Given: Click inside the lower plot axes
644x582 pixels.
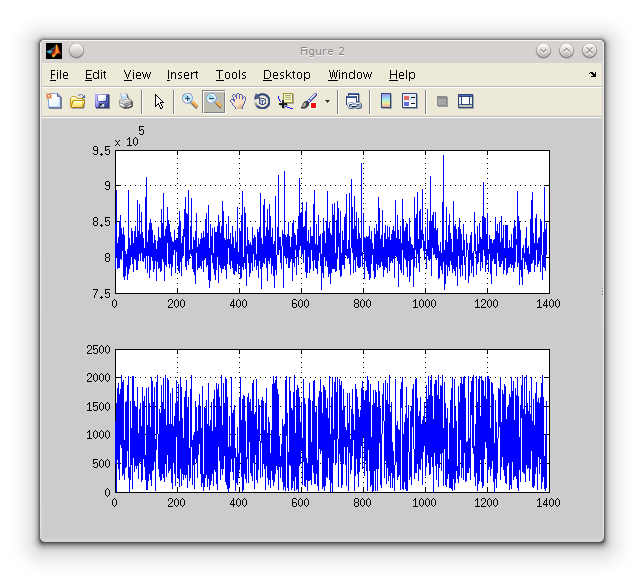Looking at the screenshot, I should (x=332, y=421).
